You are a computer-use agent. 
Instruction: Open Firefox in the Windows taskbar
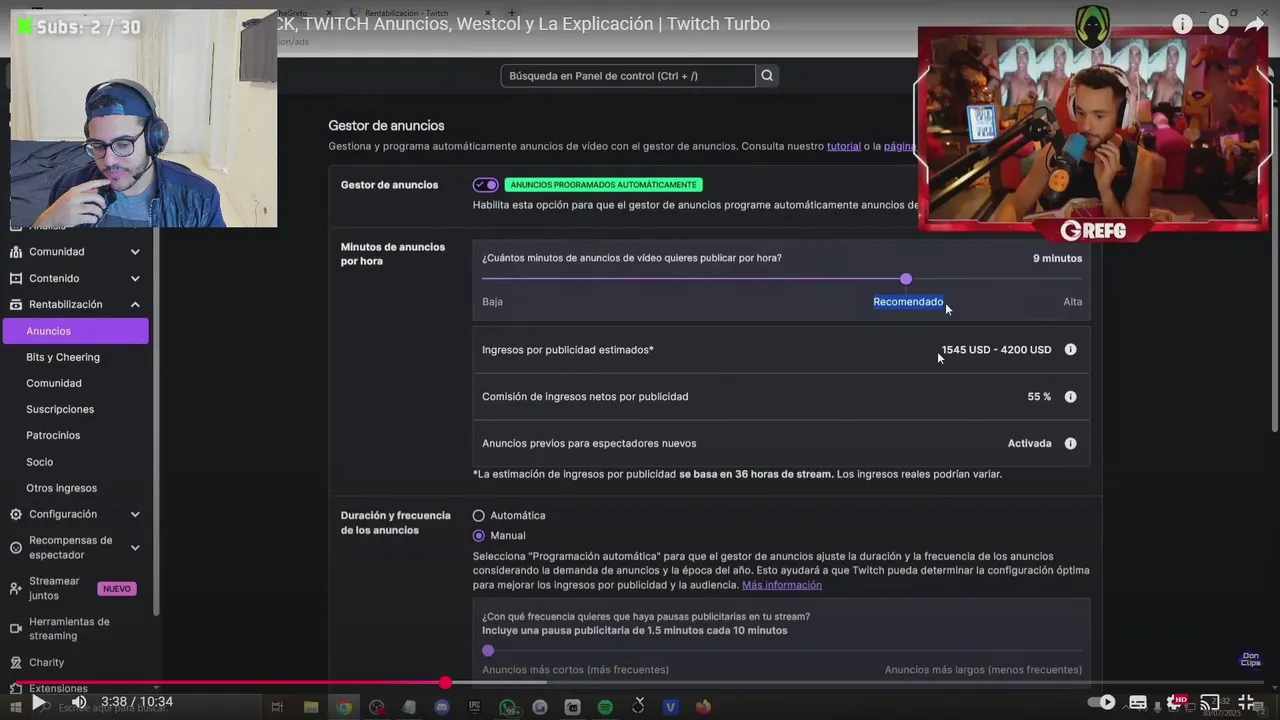point(703,708)
